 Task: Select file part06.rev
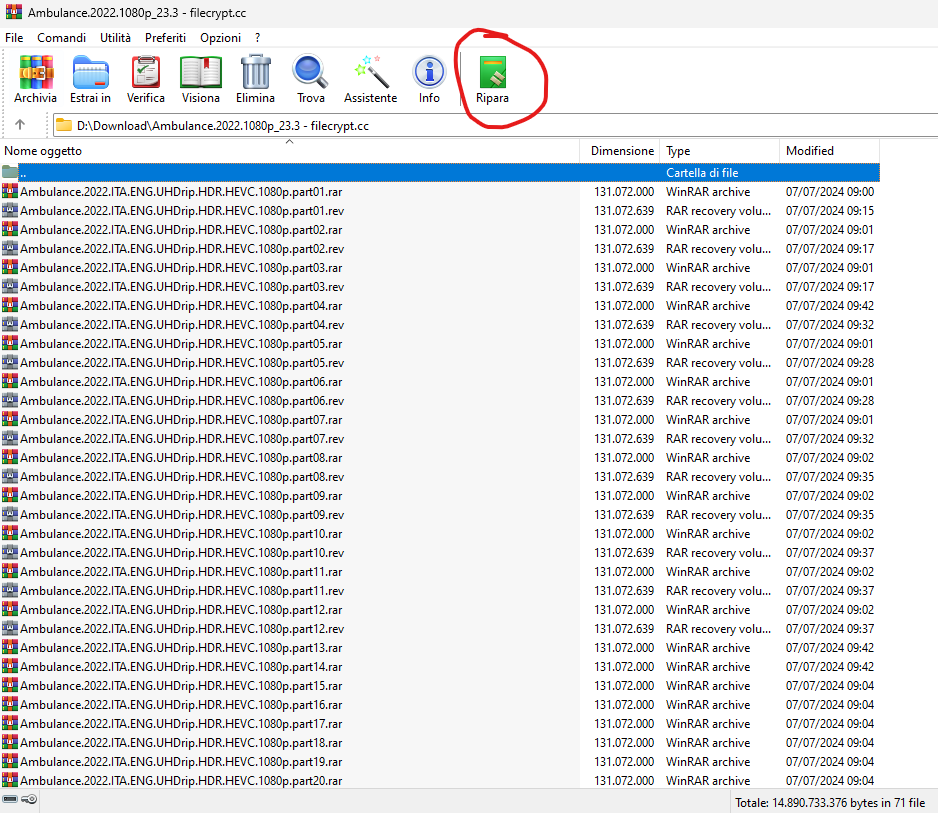pyautogui.click(x=440, y=401)
